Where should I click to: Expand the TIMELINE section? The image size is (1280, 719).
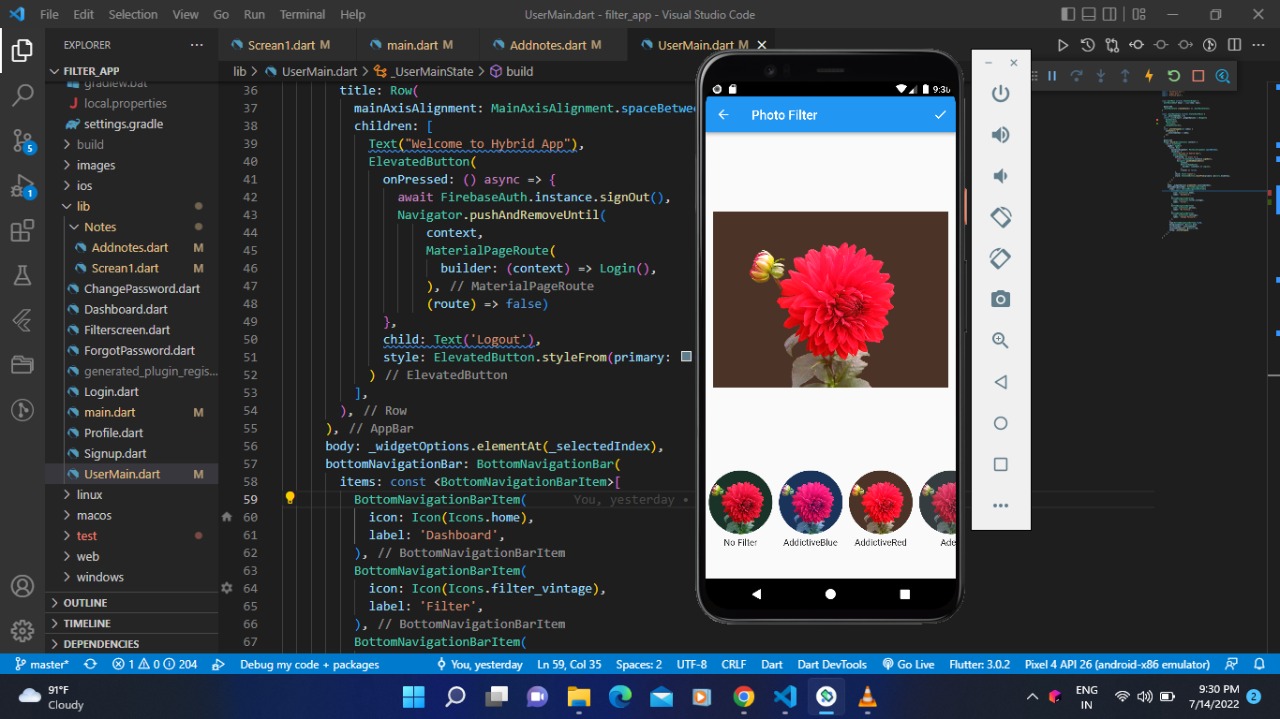pyautogui.click(x=131, y=623)
